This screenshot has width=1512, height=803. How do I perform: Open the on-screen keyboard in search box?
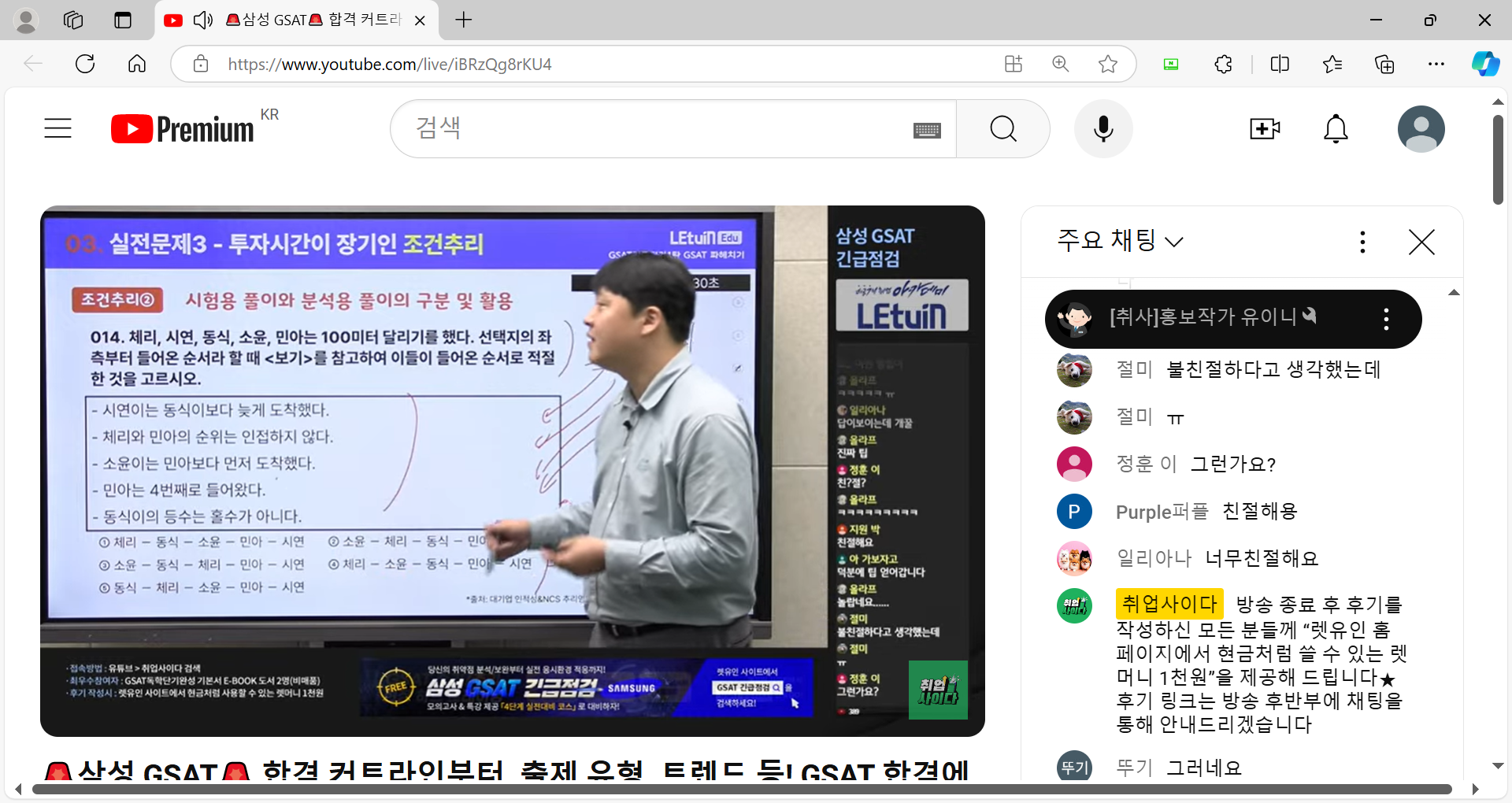point(927,130)
